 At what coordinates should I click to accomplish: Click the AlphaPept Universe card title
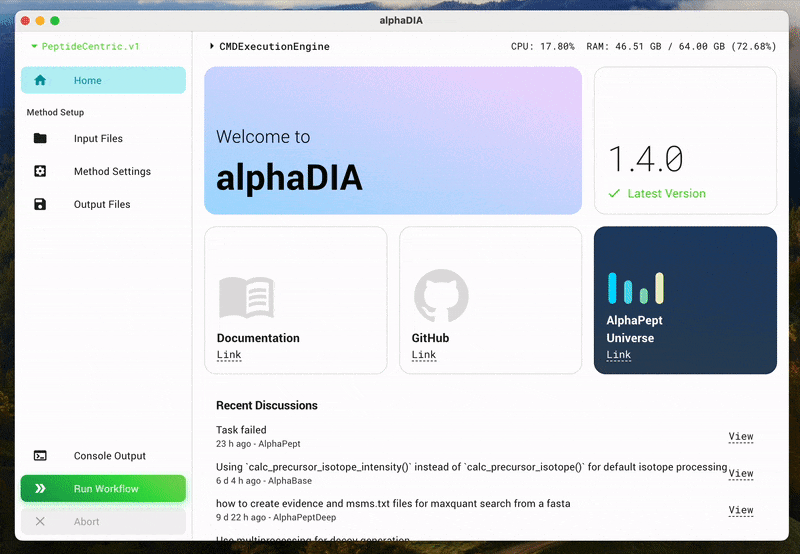[634, 329]
